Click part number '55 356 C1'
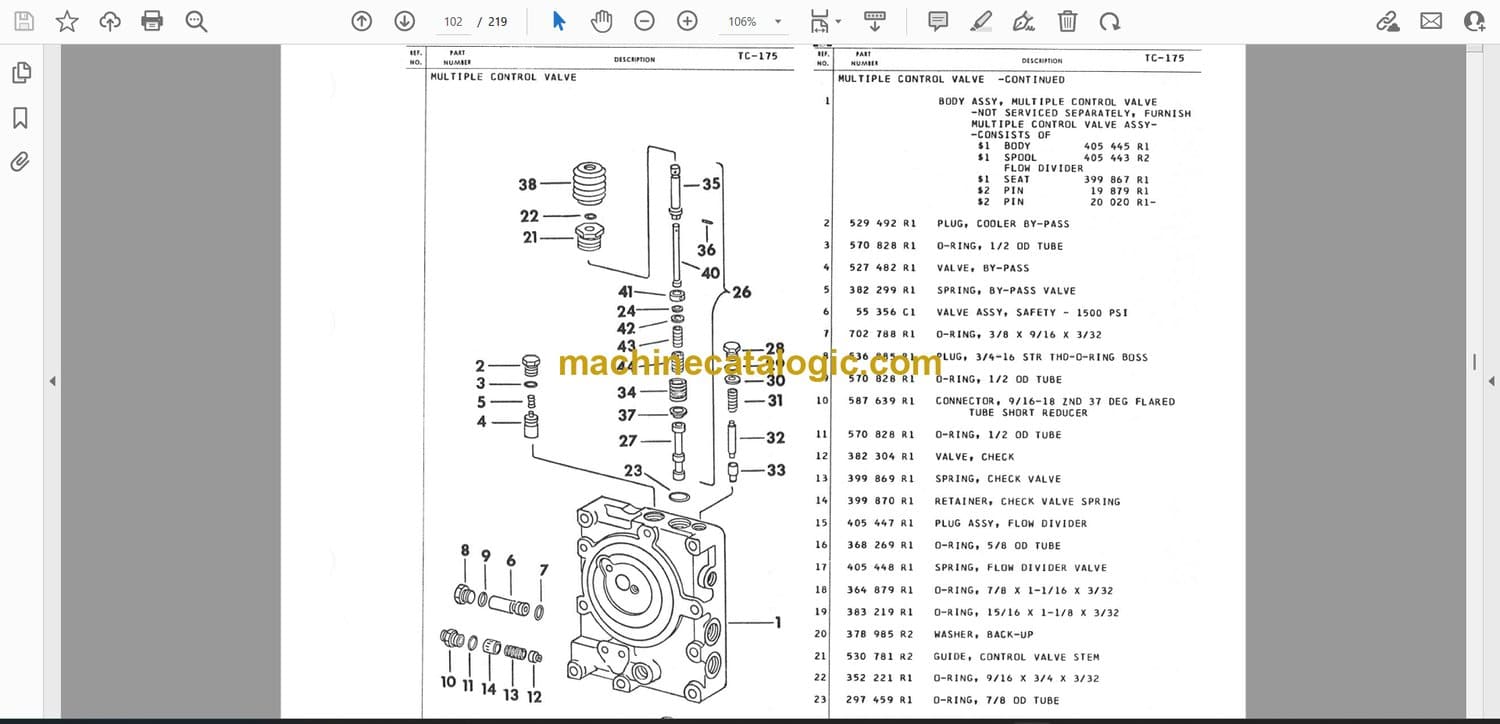The height and width of the screenshot is (724, 1500). tap(886, 313)
